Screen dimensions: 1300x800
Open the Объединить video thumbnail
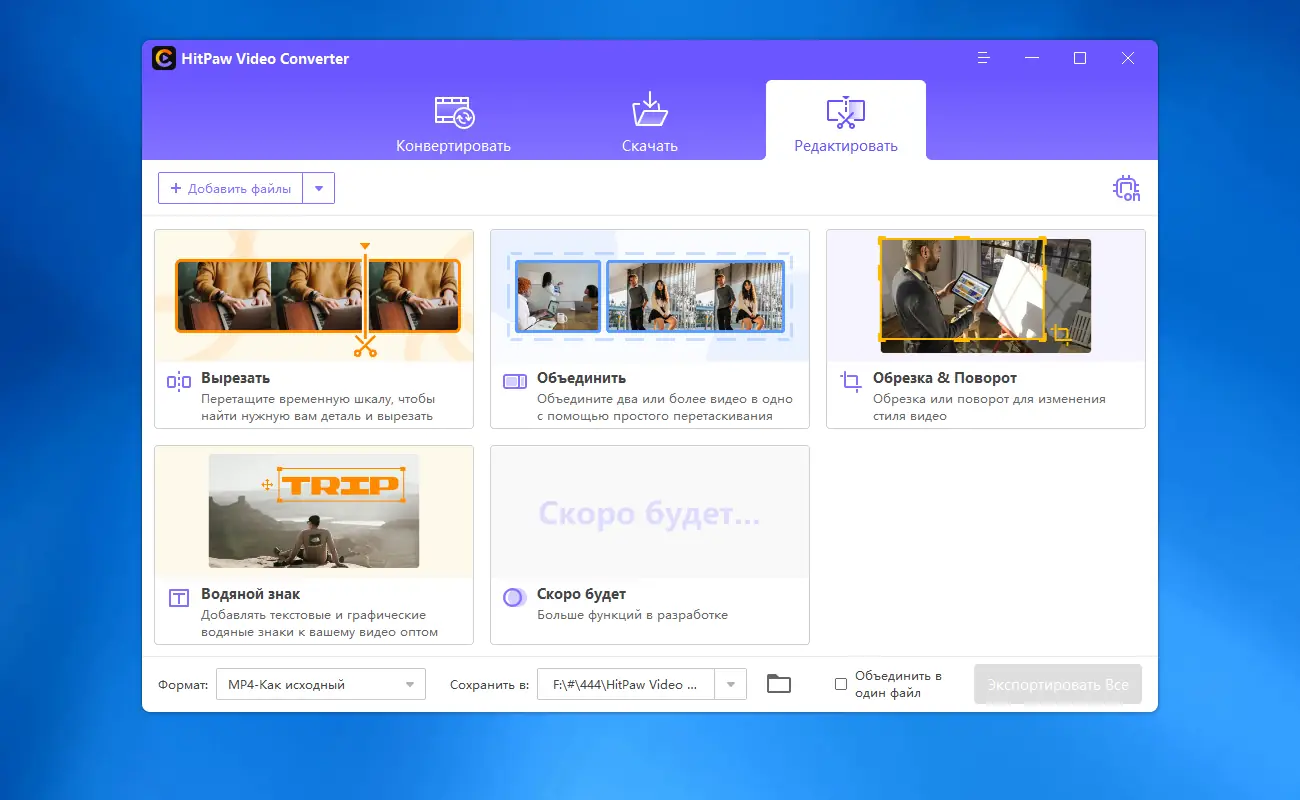650,295
